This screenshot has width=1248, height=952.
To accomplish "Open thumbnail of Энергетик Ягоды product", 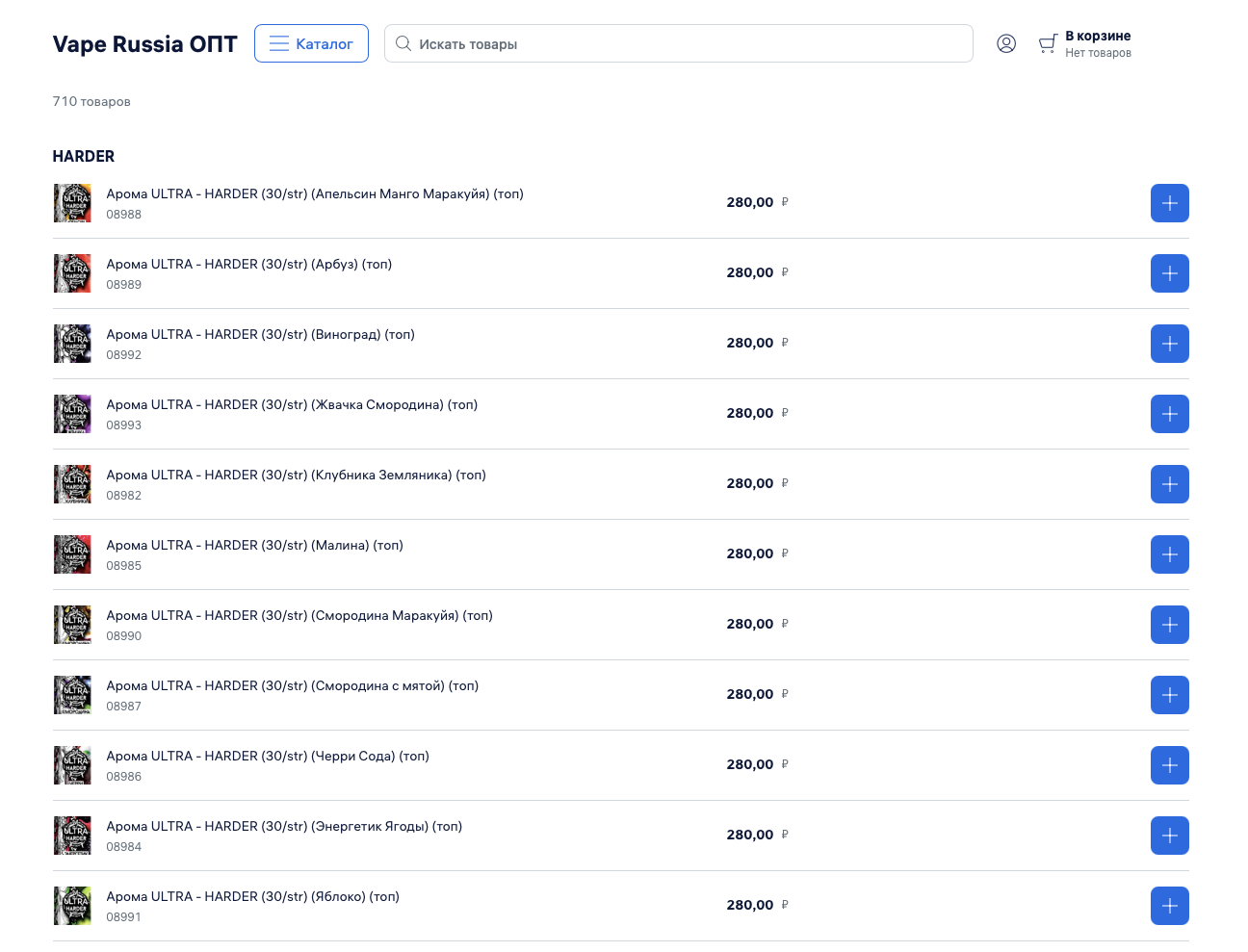I will pos(72,836).
